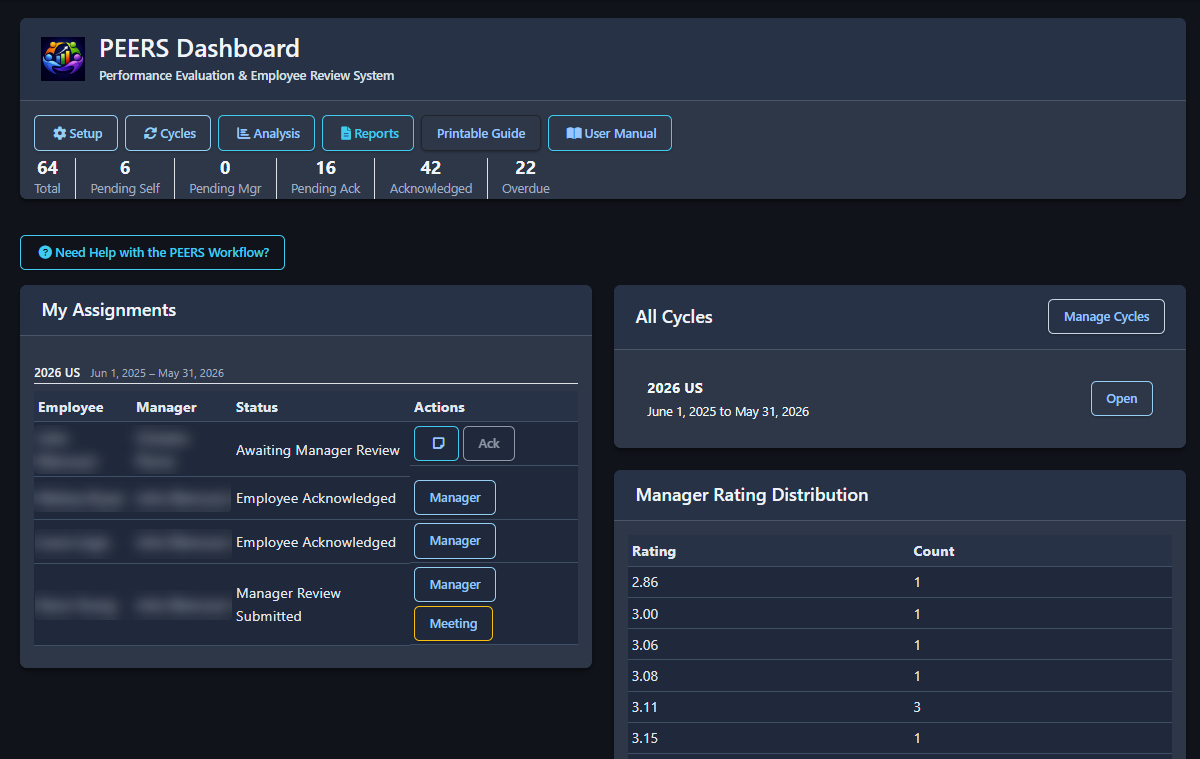Click rating value 3.08

pyautogui.click(x=645, y=675)
